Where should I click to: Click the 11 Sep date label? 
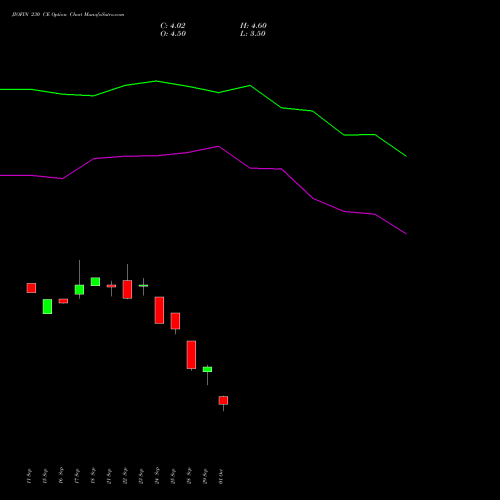[29, 477]
